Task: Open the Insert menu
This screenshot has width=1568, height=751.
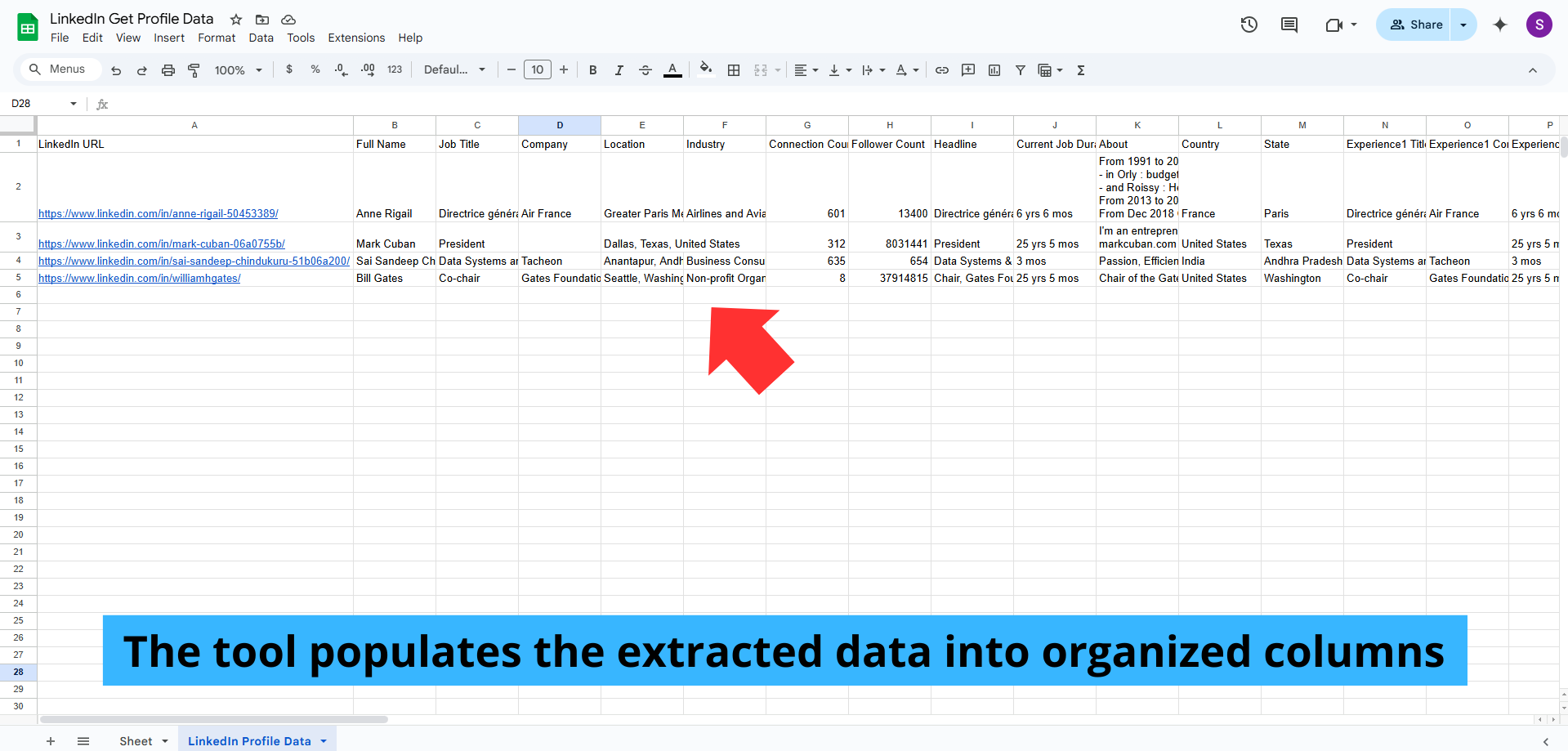Action: click(x=169, y=38)
